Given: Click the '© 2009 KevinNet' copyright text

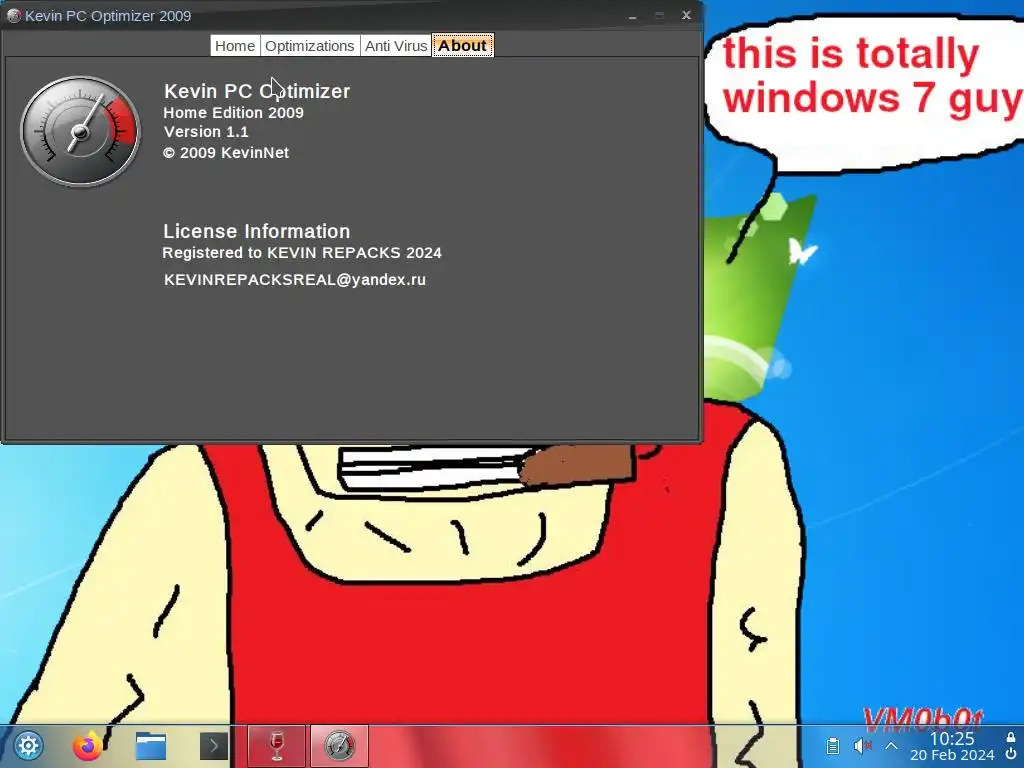Looking at the screenshot, I should pos(226,153).
